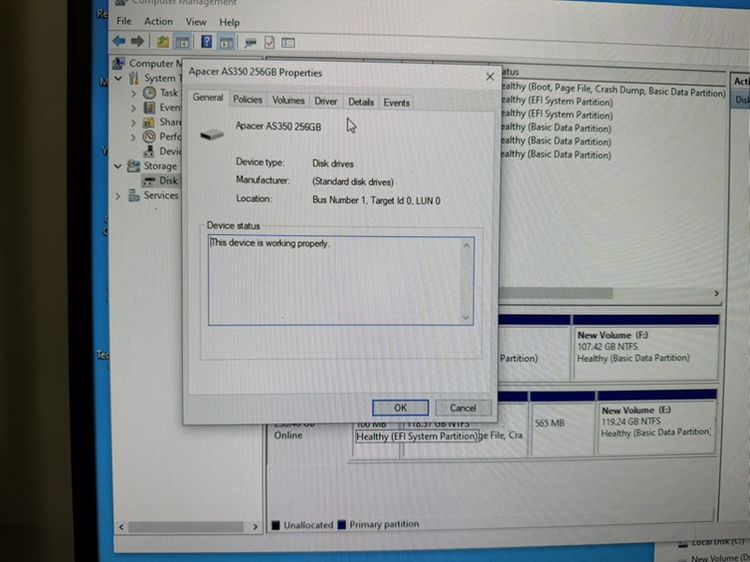Click the Healthy (EFI System Partition) block
Image resolution: width=750 pixels, height=562 pixels.
[x=417, y=436]
